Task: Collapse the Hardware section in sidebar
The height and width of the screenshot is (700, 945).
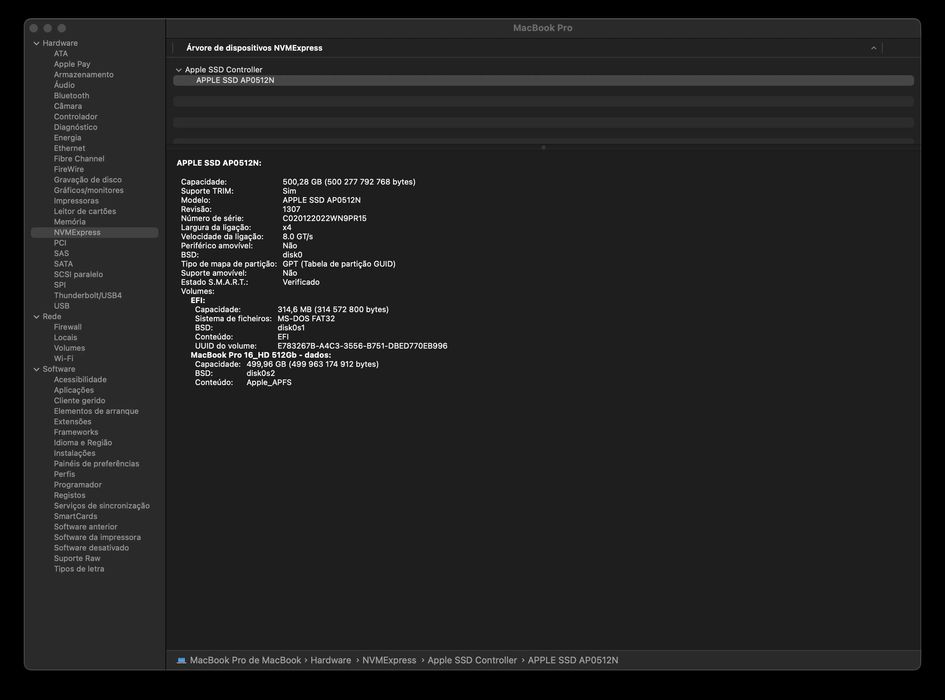Action: (x=36, y=43)
